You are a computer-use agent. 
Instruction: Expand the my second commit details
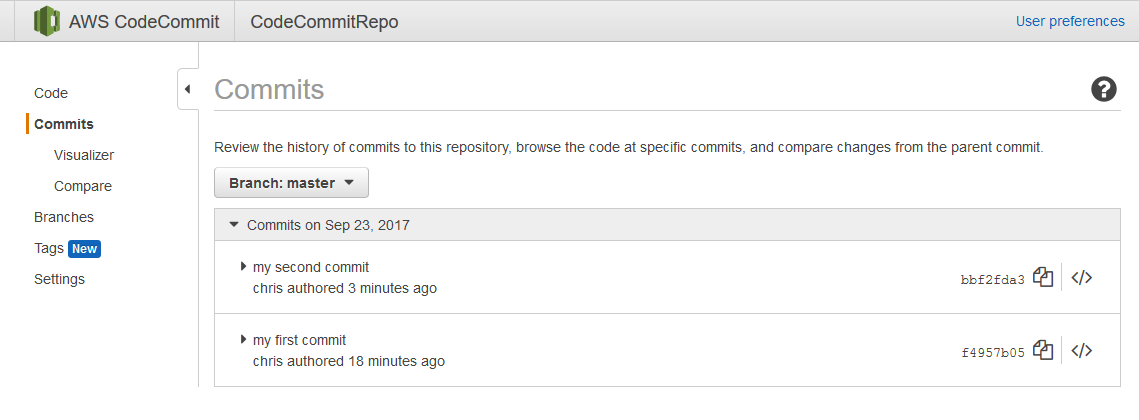(x=243, y=267)
